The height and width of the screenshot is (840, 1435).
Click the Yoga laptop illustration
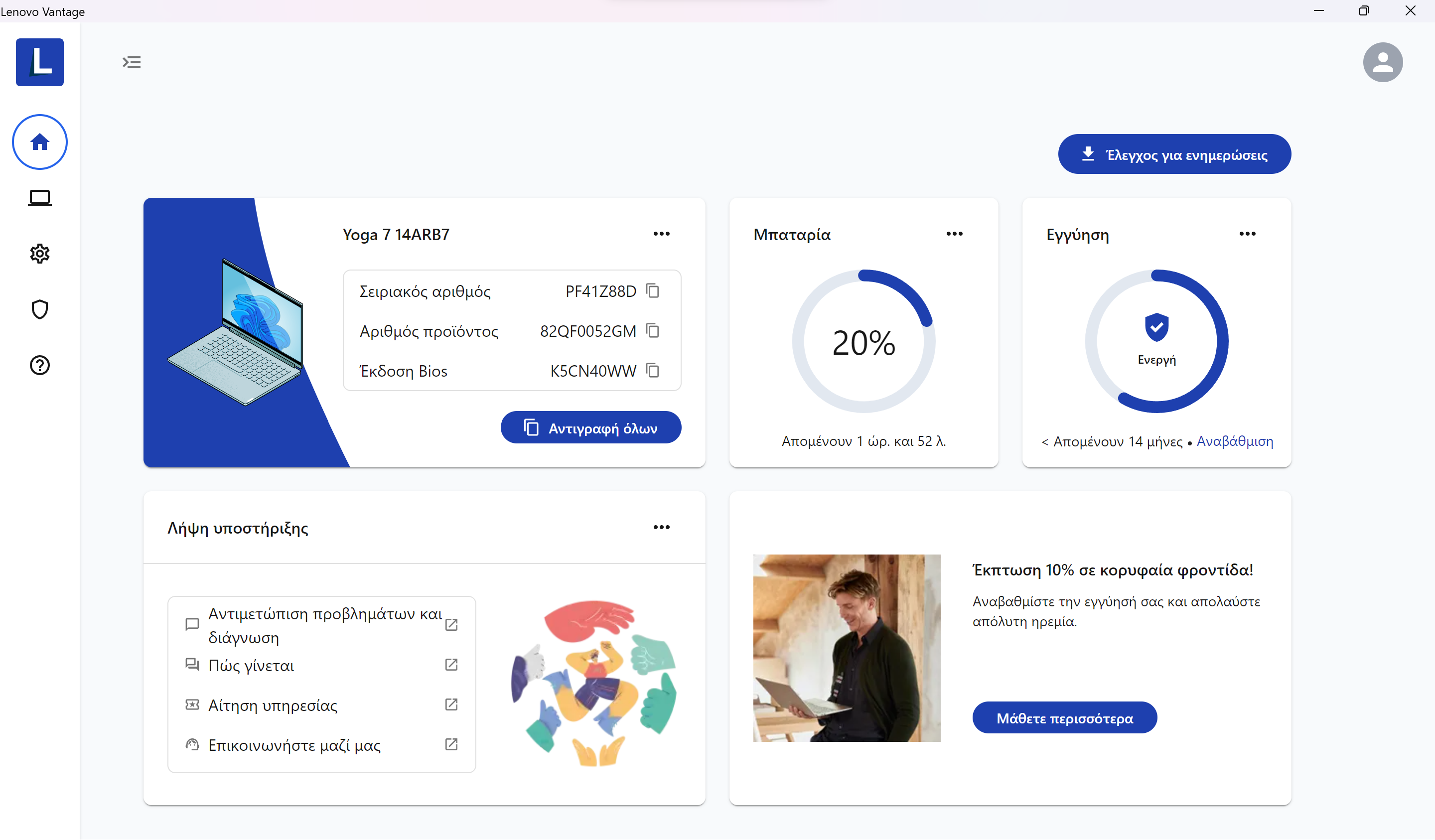click(x=235, y=332)
